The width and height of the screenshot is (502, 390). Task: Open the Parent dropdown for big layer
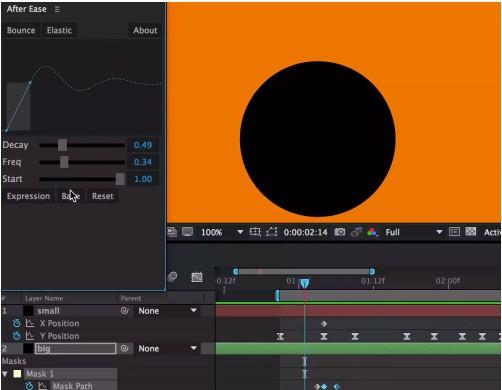167,349
